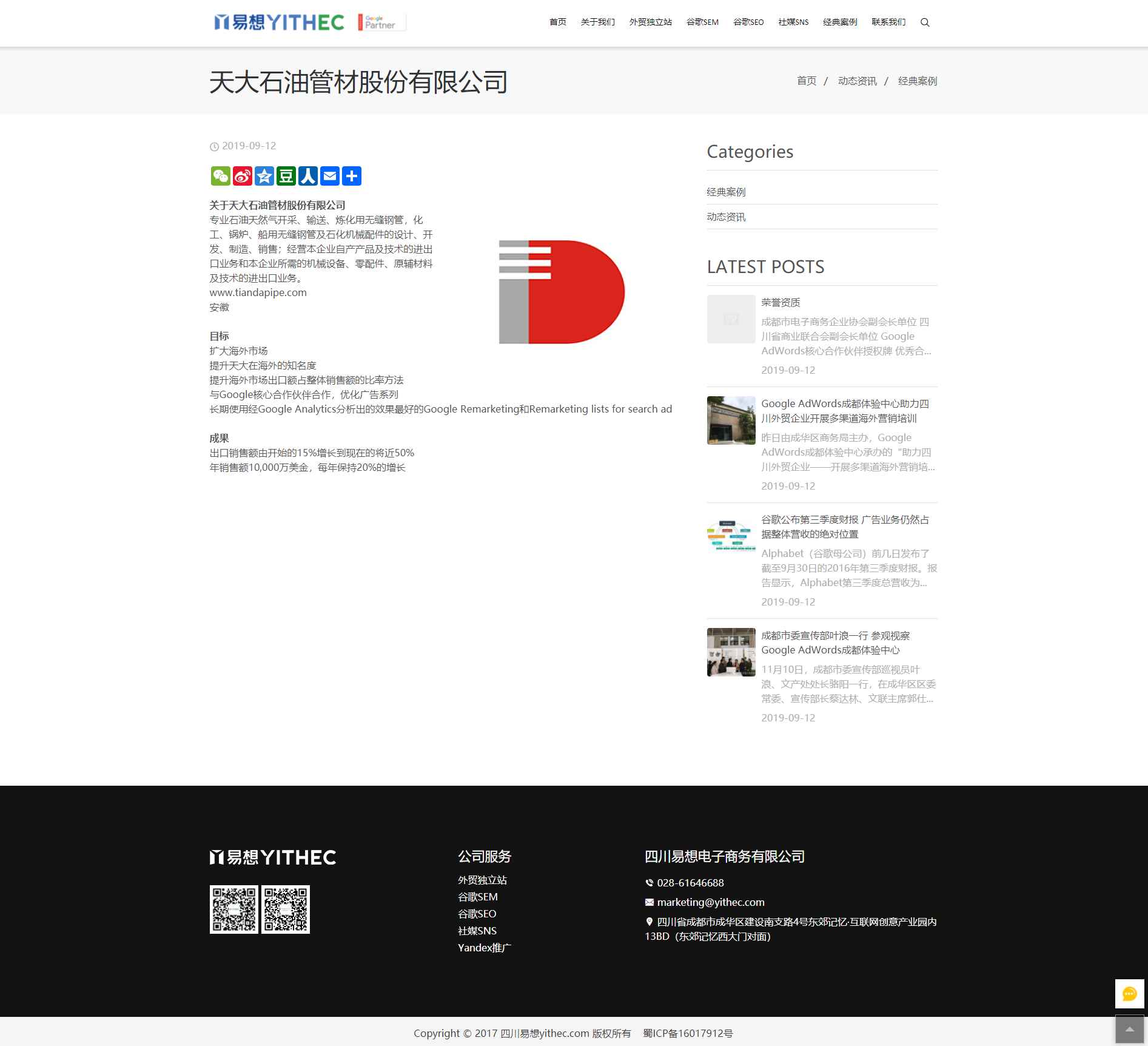
Task: Click 动态资讯 in the breadcrumb
Action: 857,81
